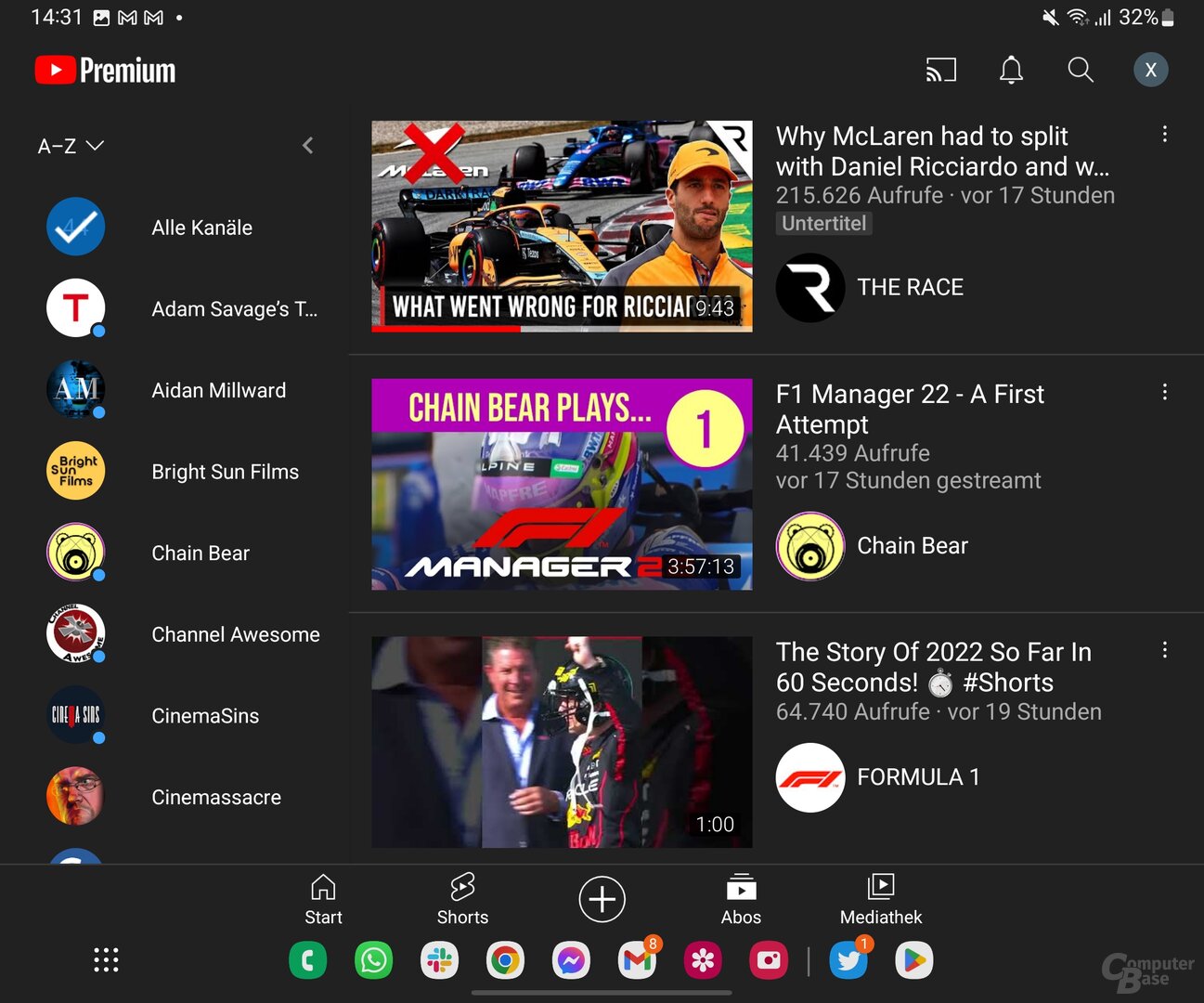Open the notifications bell
Screen dimensions: 1204x1003
tap(1011, 70)
